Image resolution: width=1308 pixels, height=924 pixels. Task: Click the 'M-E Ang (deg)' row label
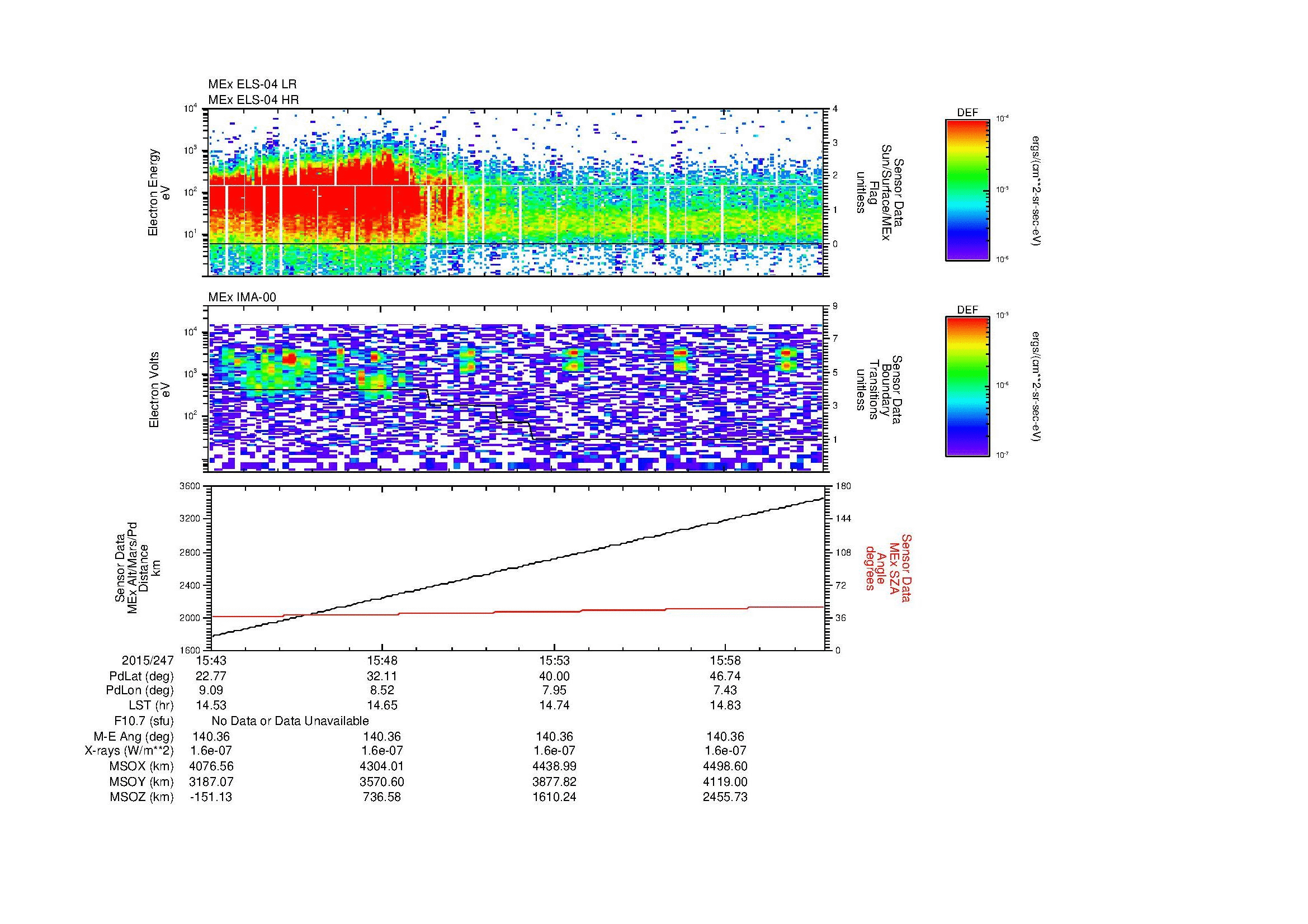click(133, 737)
